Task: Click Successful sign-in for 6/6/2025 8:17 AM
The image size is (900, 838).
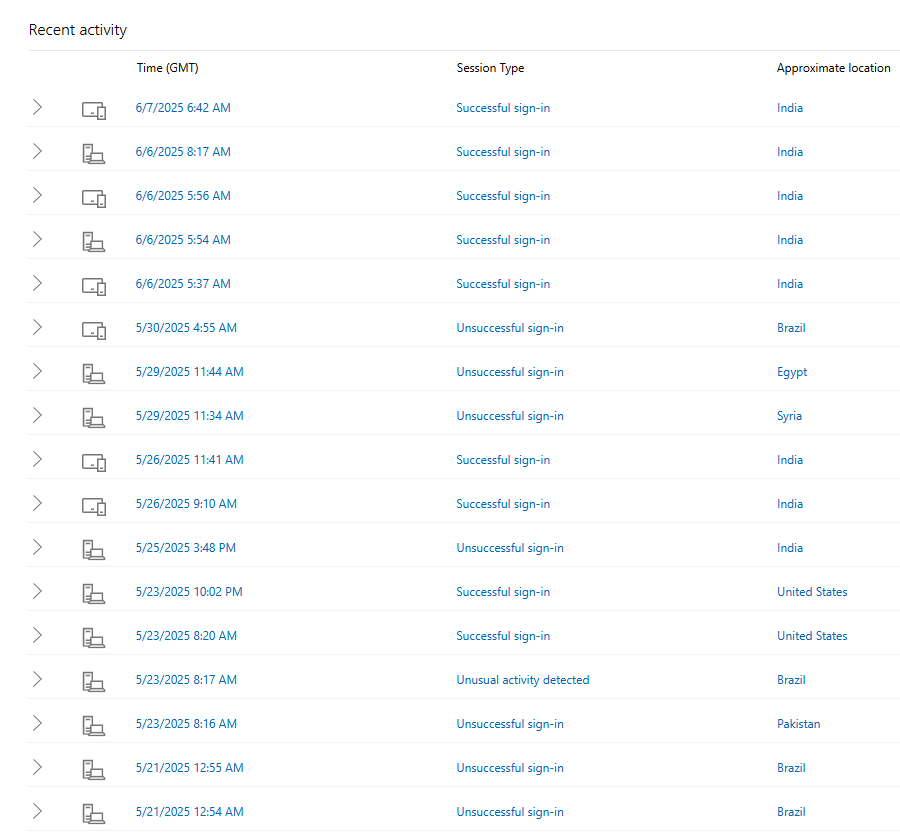Action: click(x=503, y=152)
